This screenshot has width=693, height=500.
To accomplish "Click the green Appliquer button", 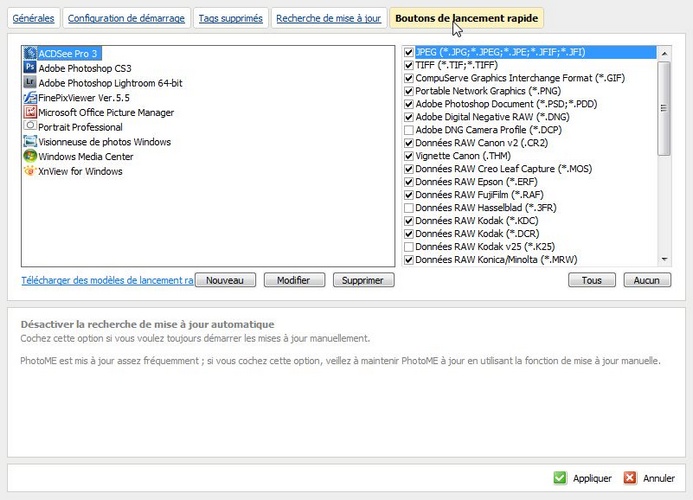I will 583,478.
